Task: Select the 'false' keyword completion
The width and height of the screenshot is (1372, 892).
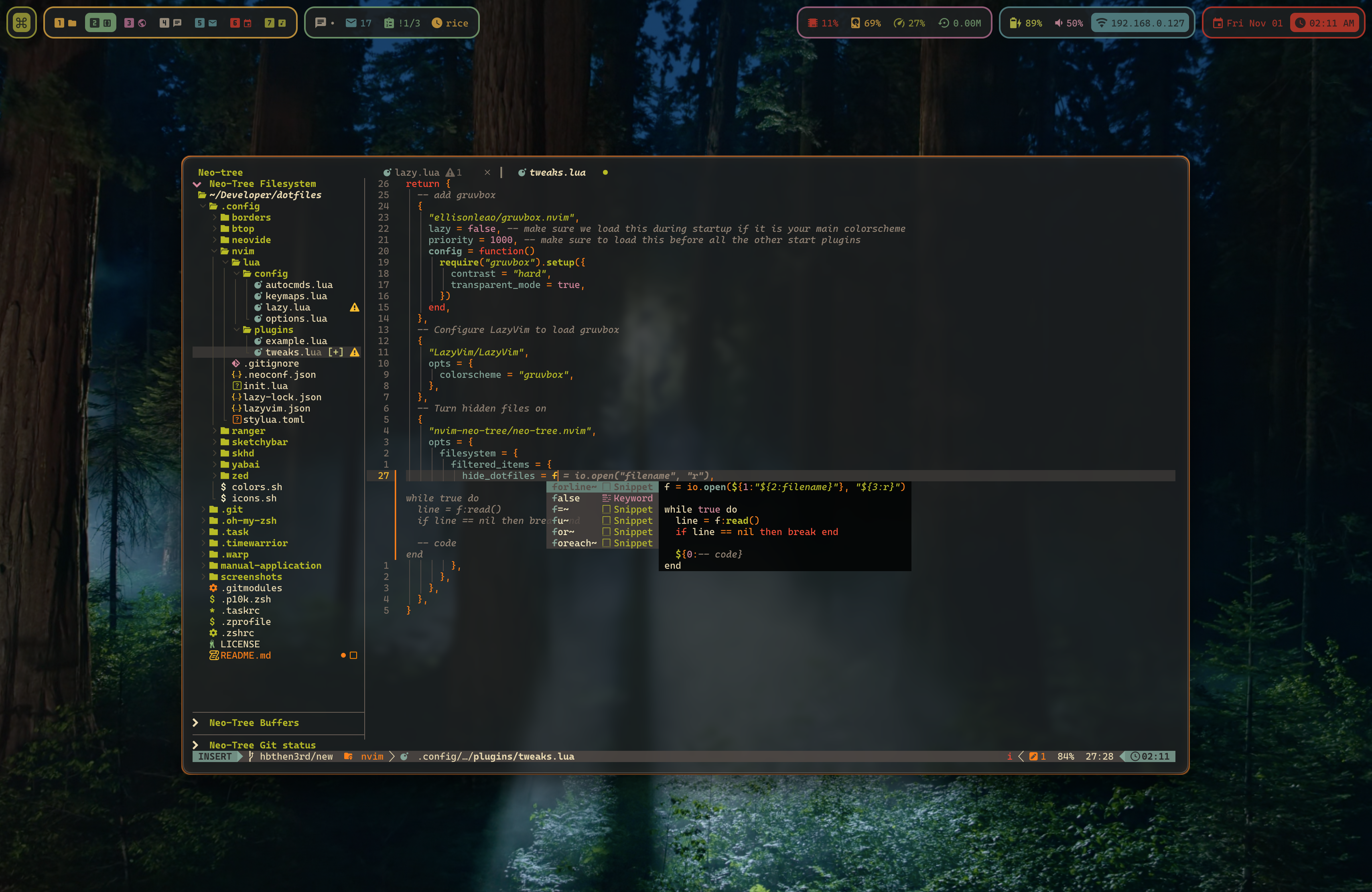Action: pyautogui.click(x=603, y=499)
